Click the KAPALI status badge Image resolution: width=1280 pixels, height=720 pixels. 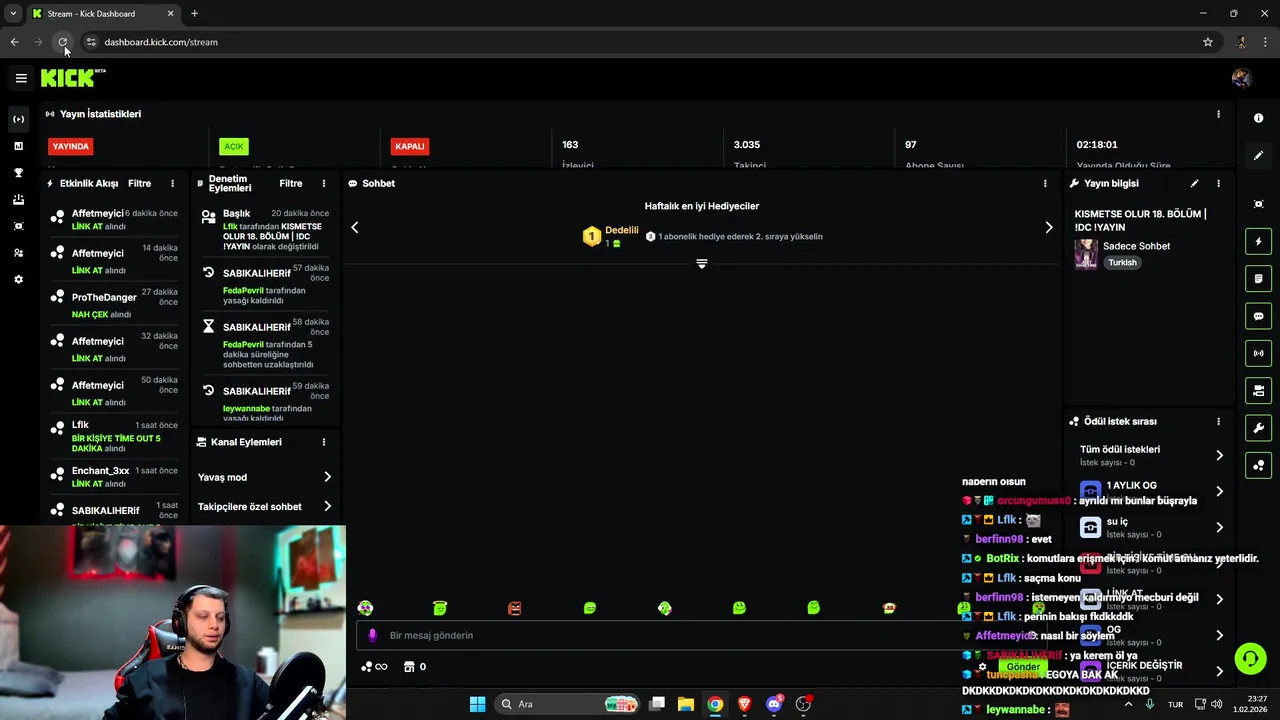(410, 146)
